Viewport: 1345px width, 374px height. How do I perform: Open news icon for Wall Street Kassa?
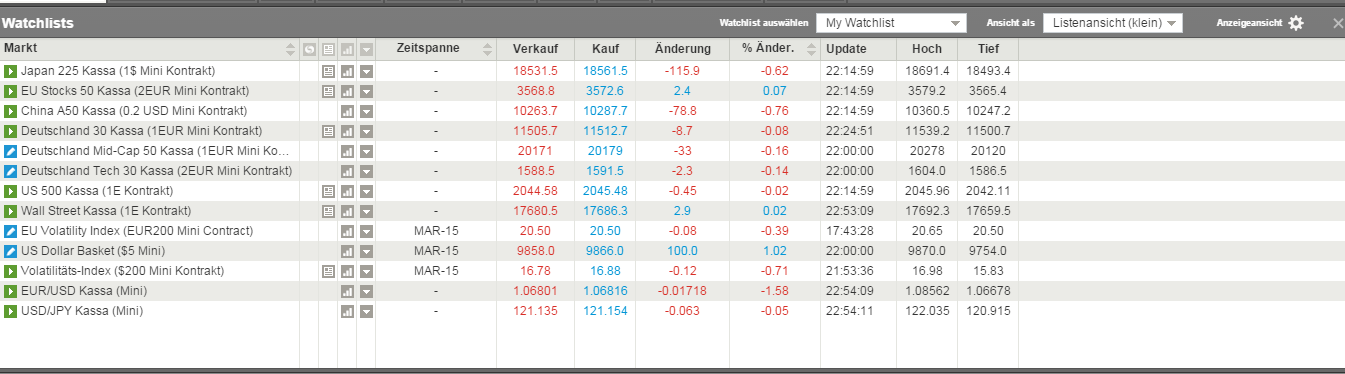(328, 211)
